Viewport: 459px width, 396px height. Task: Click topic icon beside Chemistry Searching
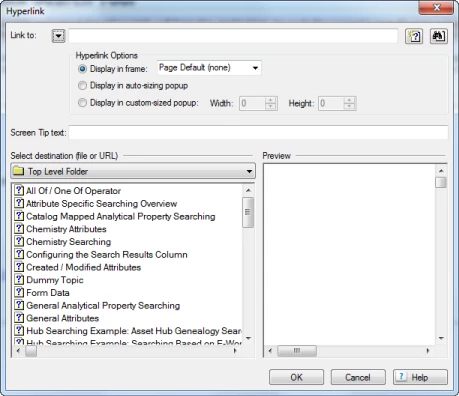tap(19, 241)
